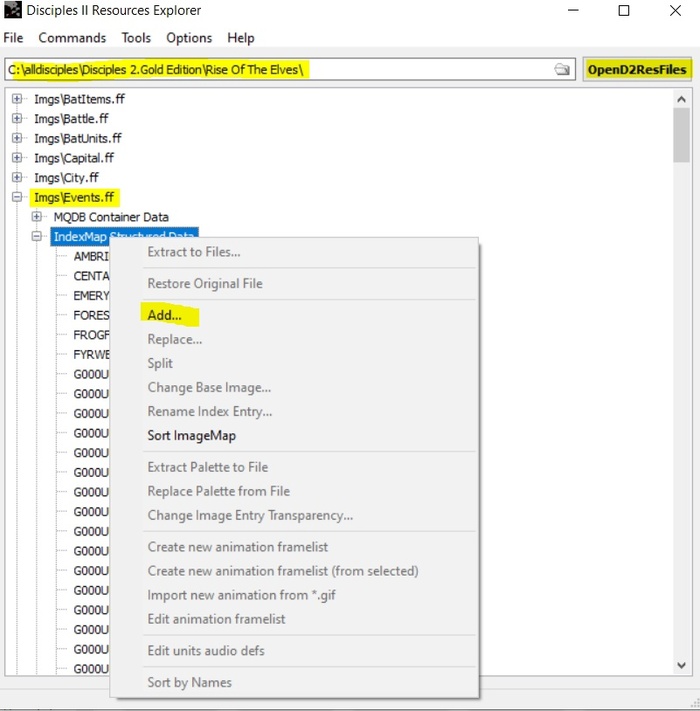Open the Commands menu
The width and height of the screenshot is (700, 711).
(72, 38)
